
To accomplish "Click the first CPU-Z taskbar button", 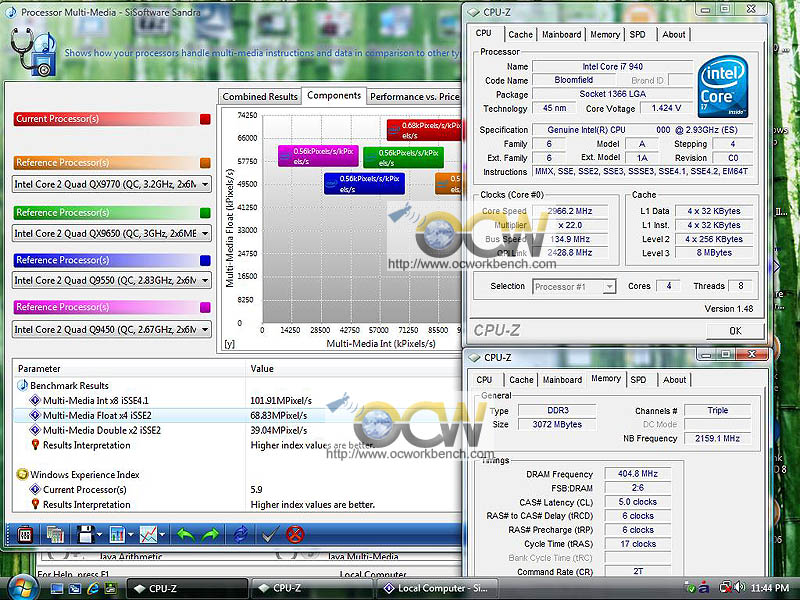I will 187,589.
